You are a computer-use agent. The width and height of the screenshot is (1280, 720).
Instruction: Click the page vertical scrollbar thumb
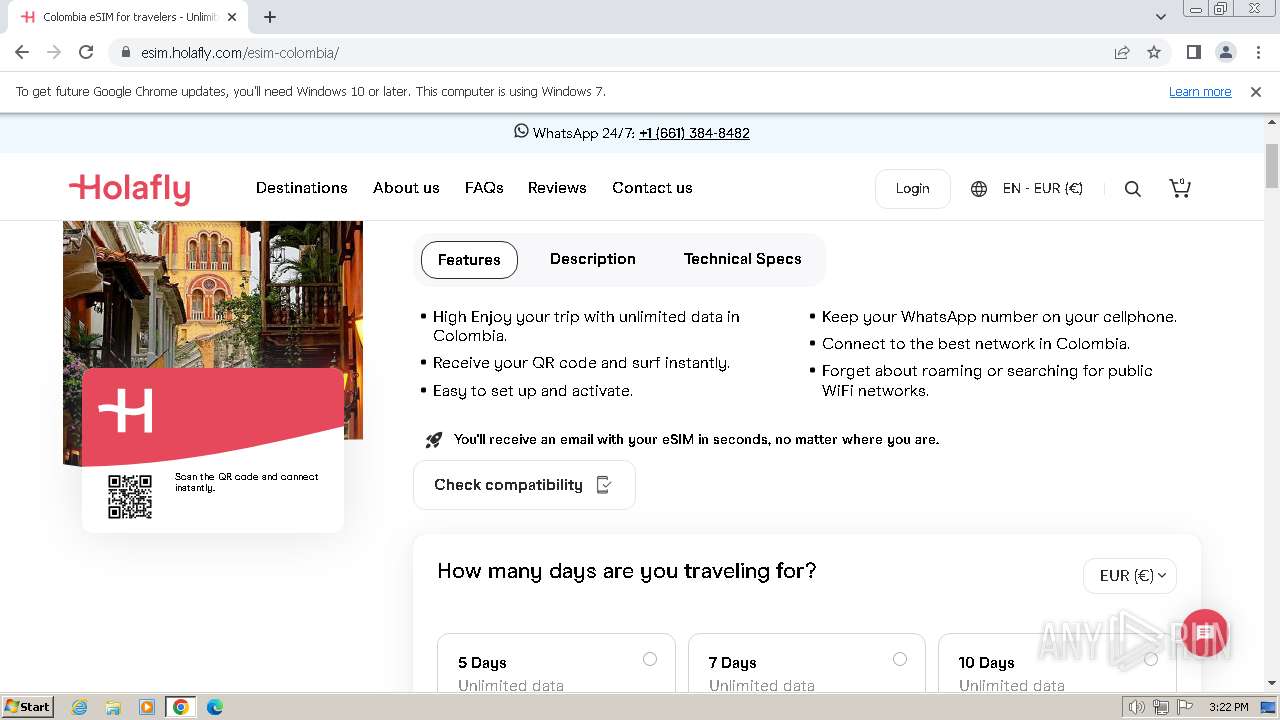(x=1272, y=165)
